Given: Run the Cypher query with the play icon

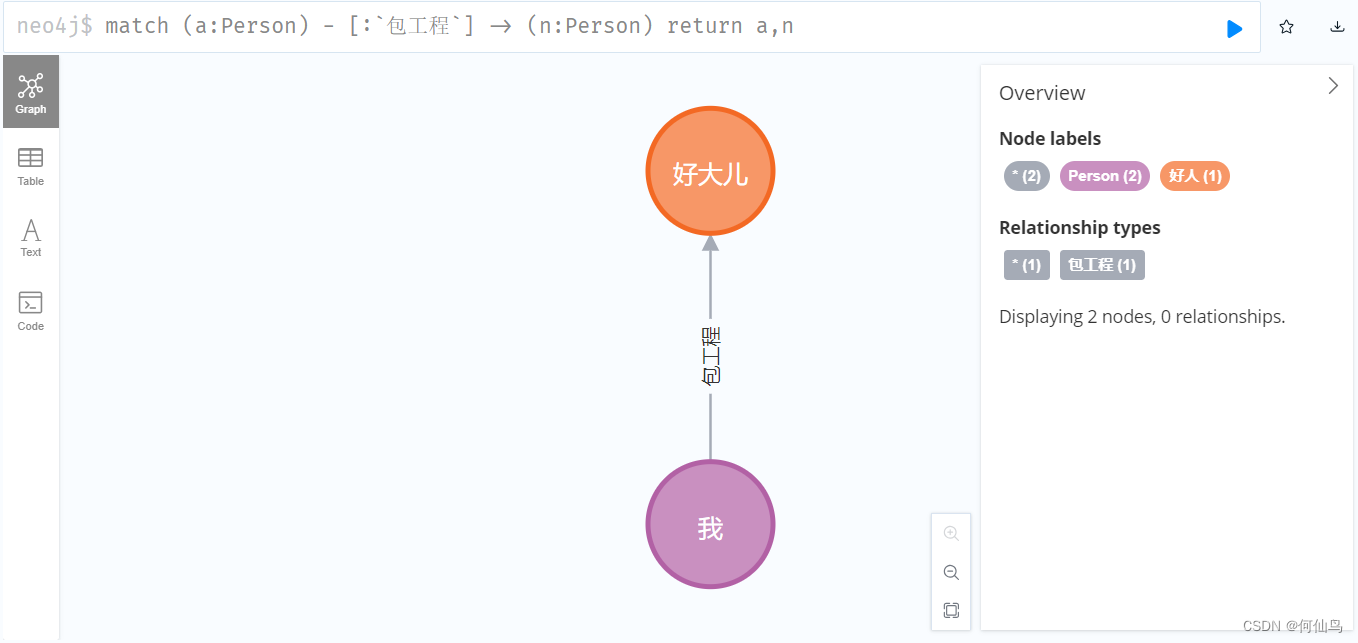Looking at the screenshot, I should click(x=1233, y=27).
